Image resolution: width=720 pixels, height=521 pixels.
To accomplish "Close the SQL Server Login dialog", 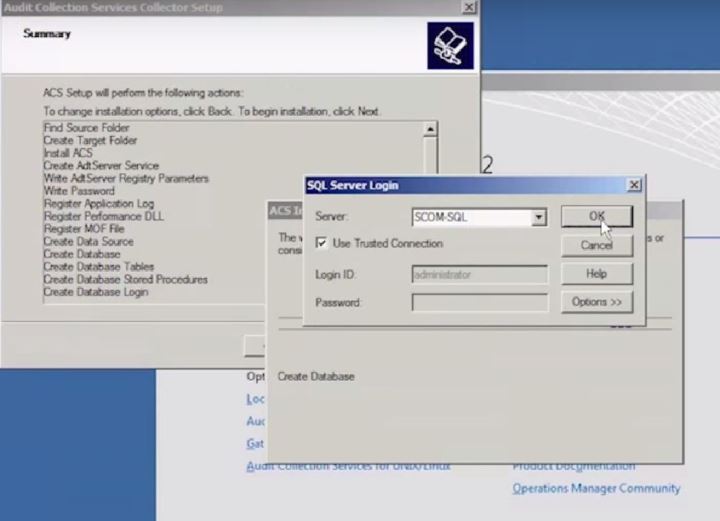I will (633, 185).
